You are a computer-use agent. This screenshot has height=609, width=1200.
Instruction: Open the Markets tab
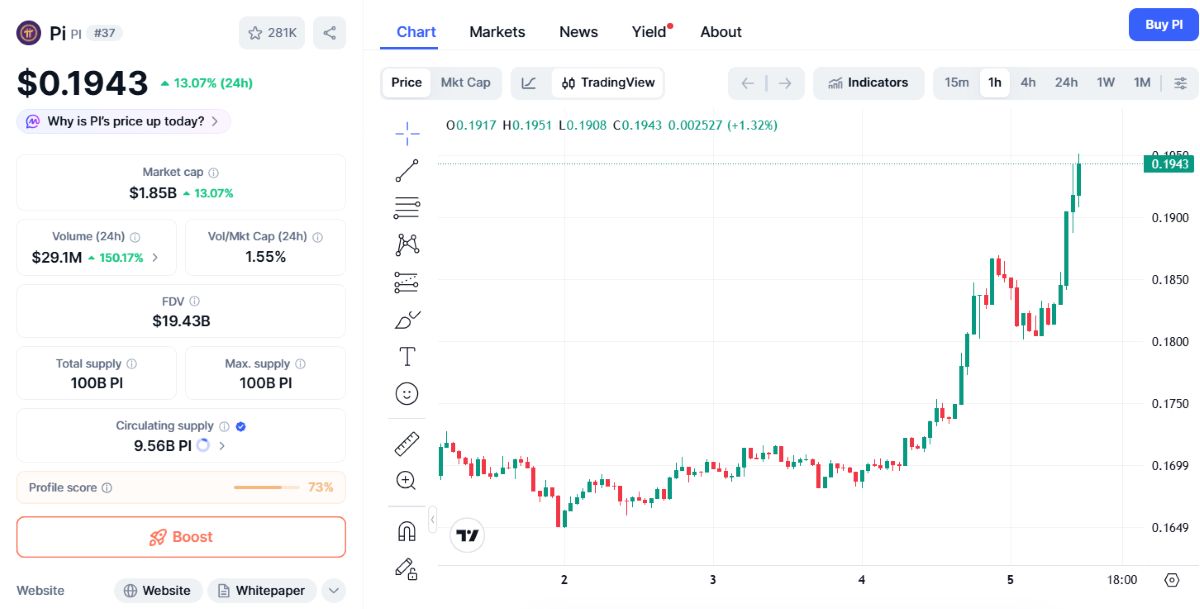(x=497, y=32)
